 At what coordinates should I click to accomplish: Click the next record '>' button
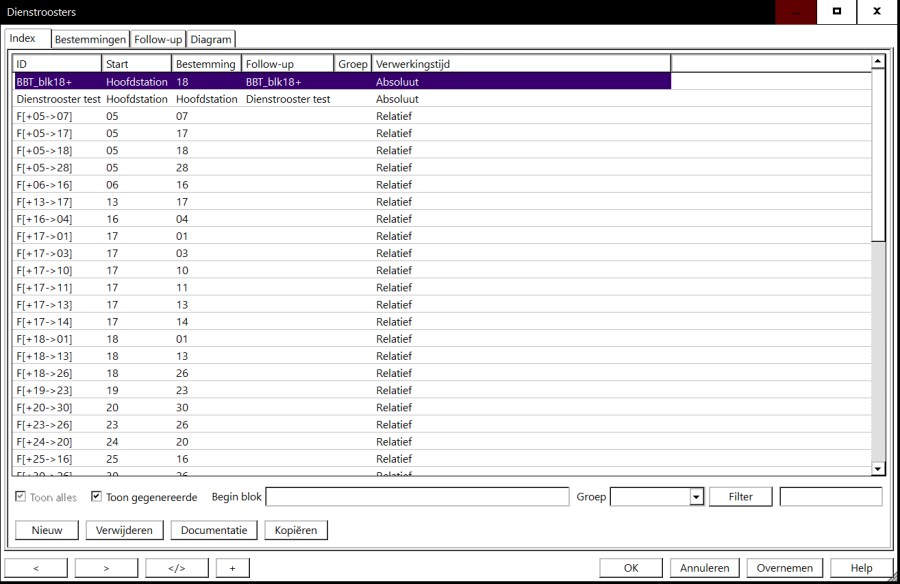pyautogui.click(x=106, y=568)
